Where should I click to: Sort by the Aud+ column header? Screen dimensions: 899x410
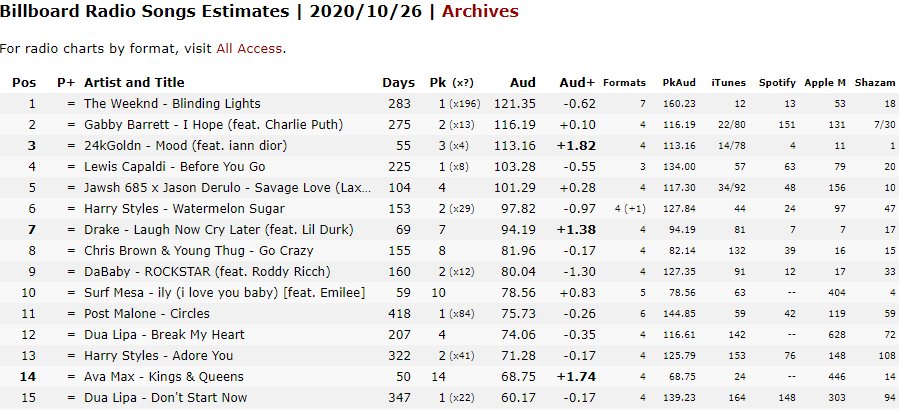click(x=577, y=83)
